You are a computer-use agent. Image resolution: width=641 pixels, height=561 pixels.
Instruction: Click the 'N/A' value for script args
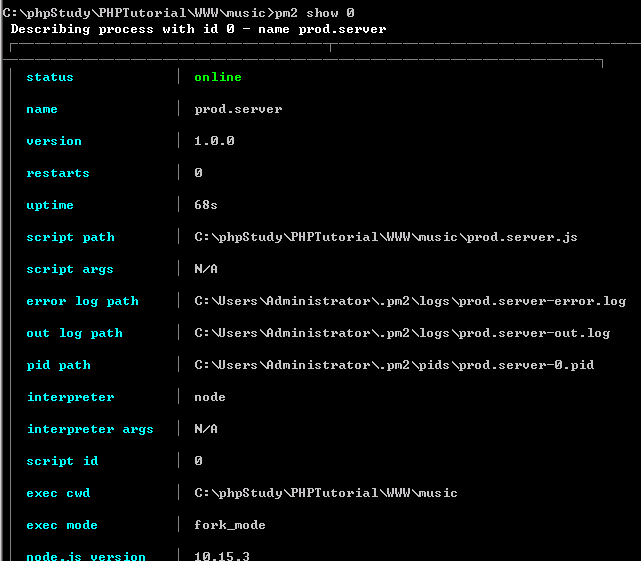tap(206, 269)
